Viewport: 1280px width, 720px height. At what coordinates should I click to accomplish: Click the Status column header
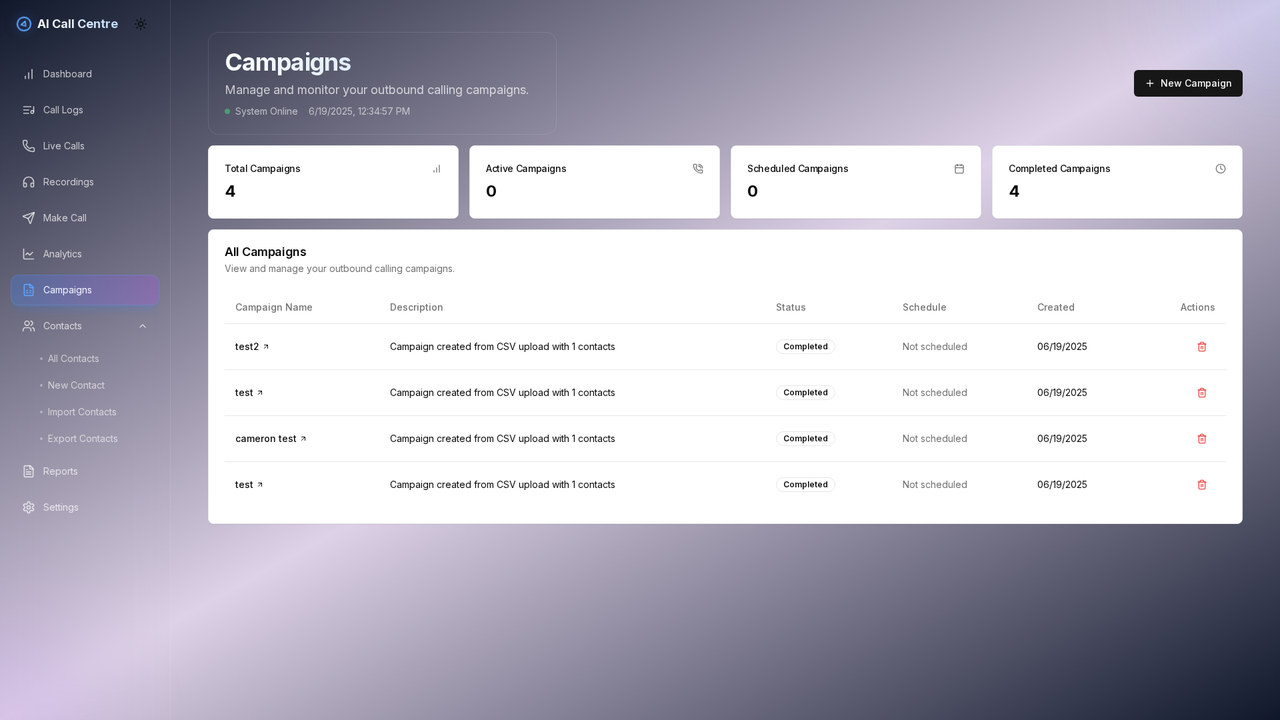tap(791, 307)
